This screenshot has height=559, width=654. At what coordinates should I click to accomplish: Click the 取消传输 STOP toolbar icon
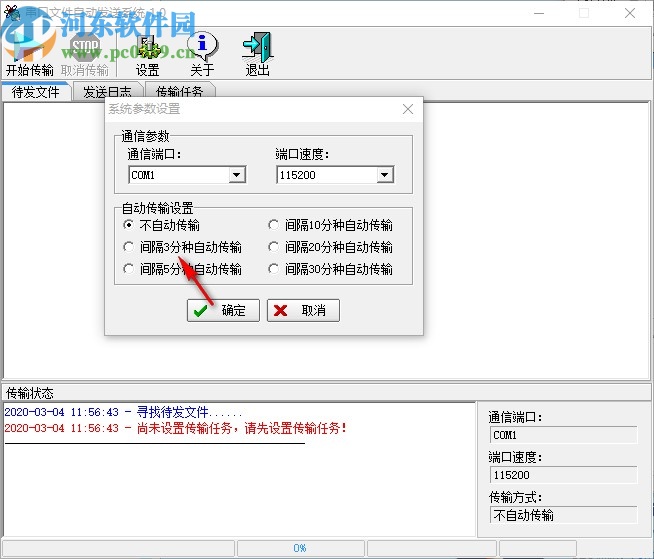[85, 54]
